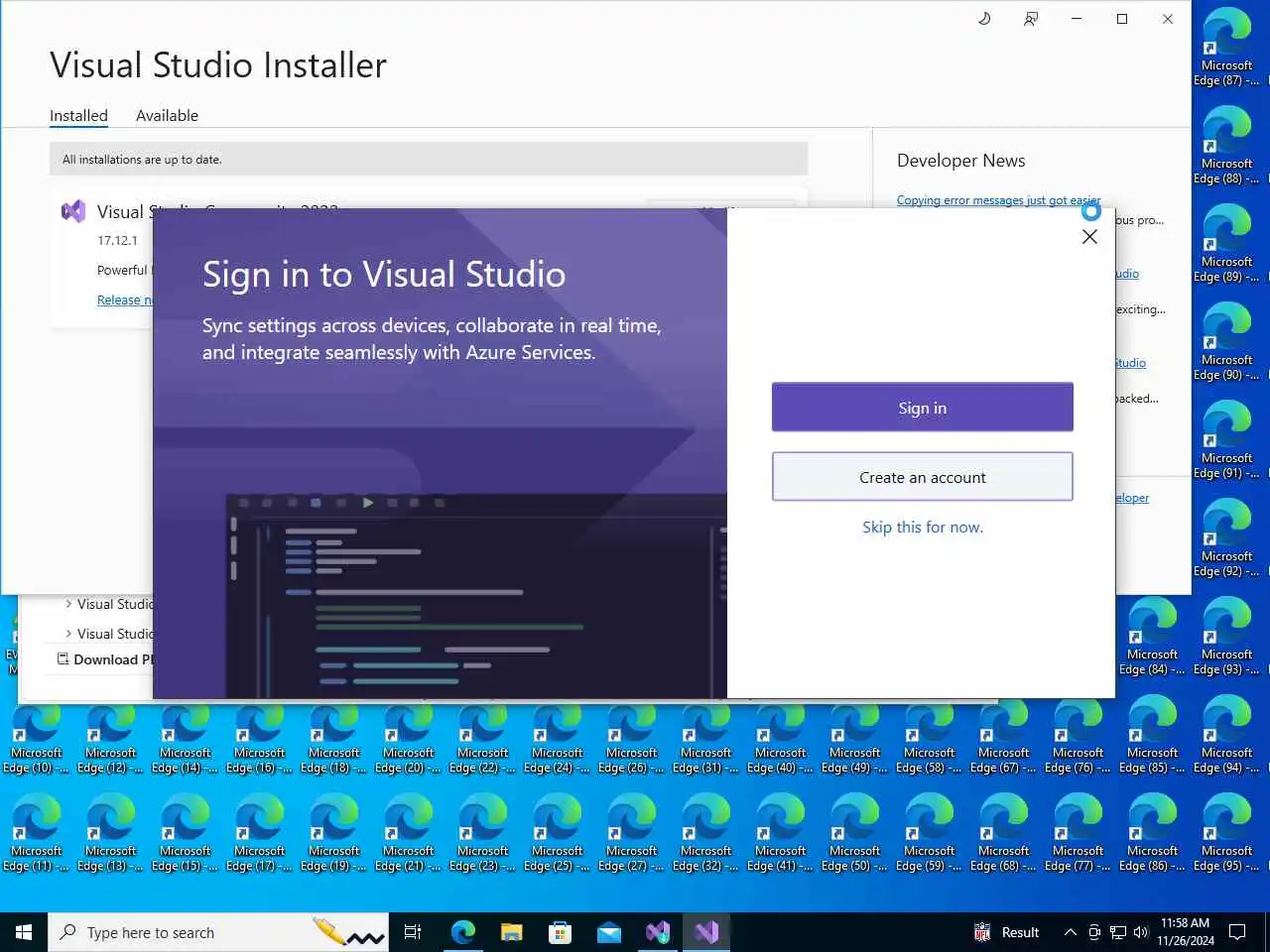Screen dimensions: 1270x952
Task: Open the notification center icon
Action: tap(1237, 932)
